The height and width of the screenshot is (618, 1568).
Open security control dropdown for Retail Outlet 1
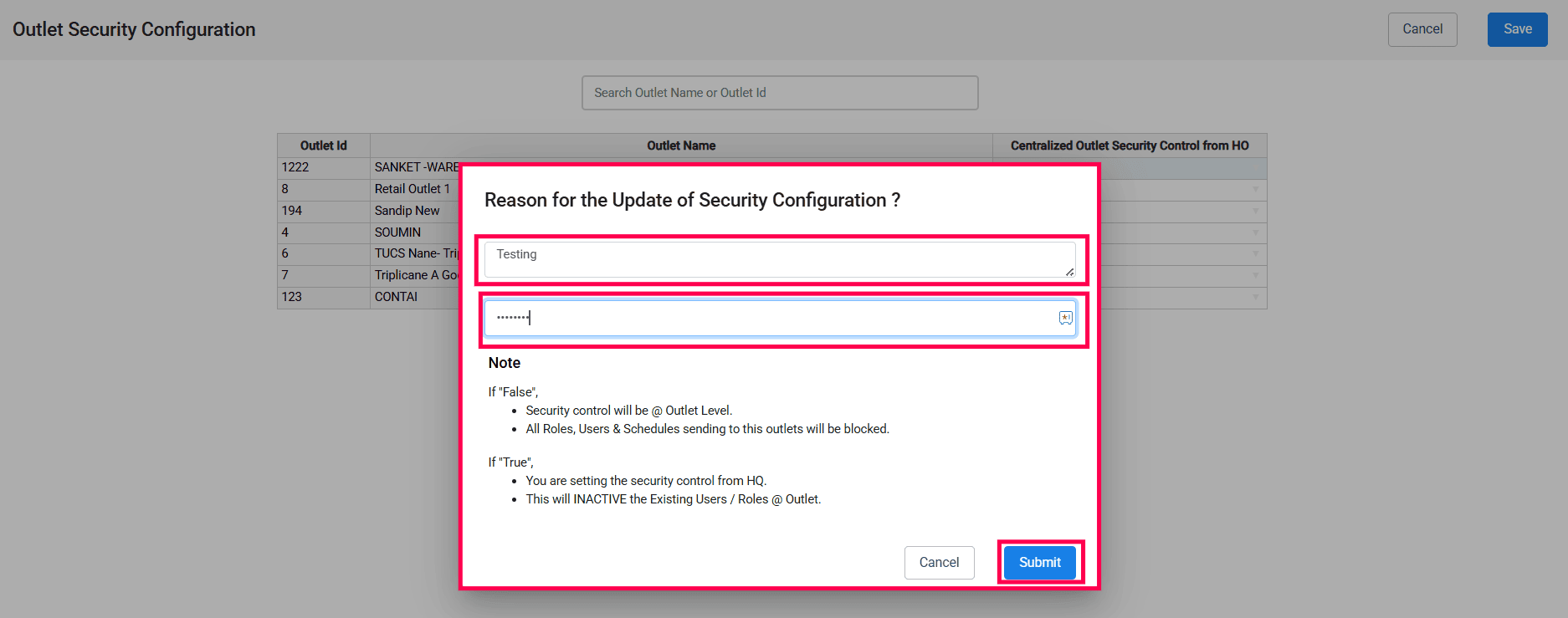click(1255, 190)
